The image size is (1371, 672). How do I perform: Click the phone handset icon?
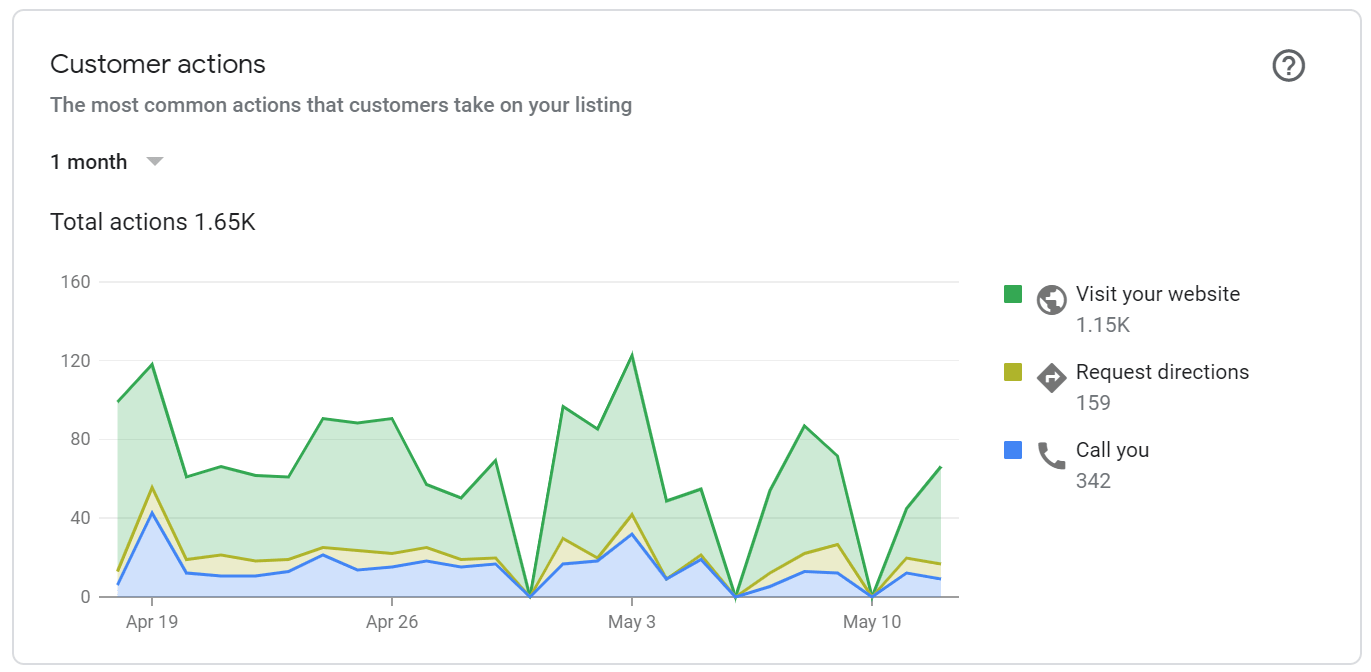pos(1051,456)
